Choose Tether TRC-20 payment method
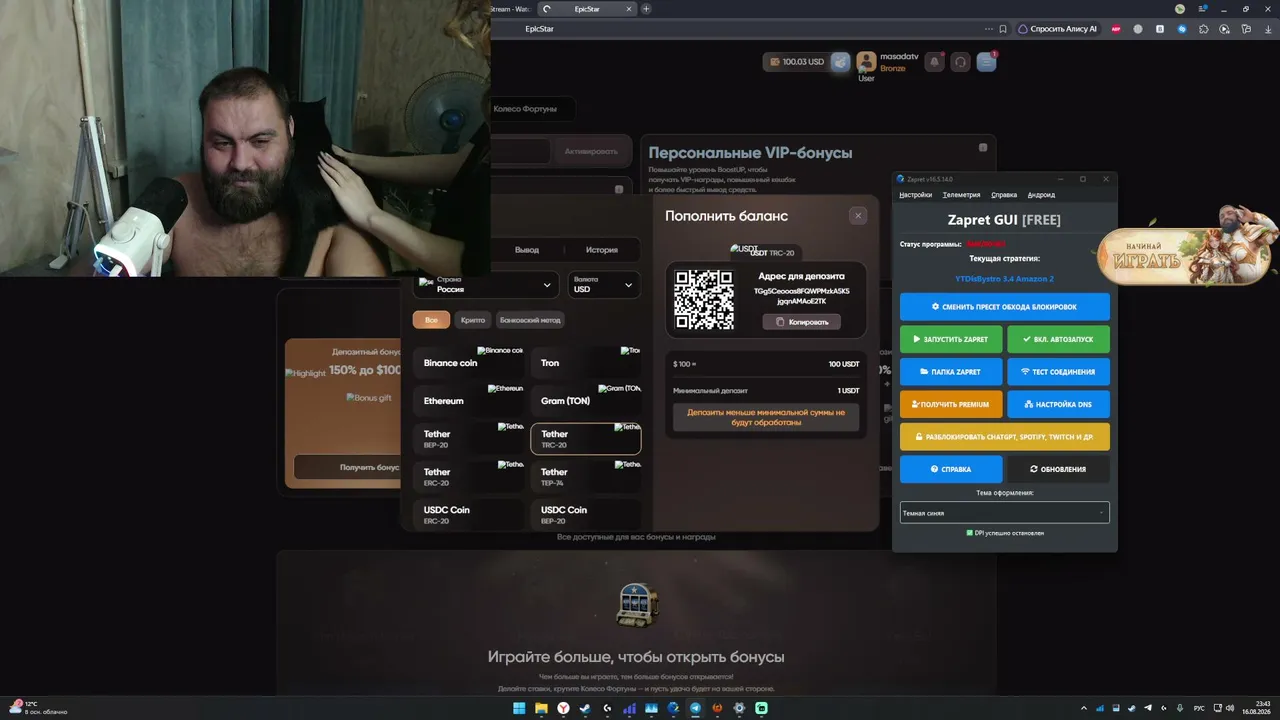This screenshot has height=720, width=1280. point(585,439)
